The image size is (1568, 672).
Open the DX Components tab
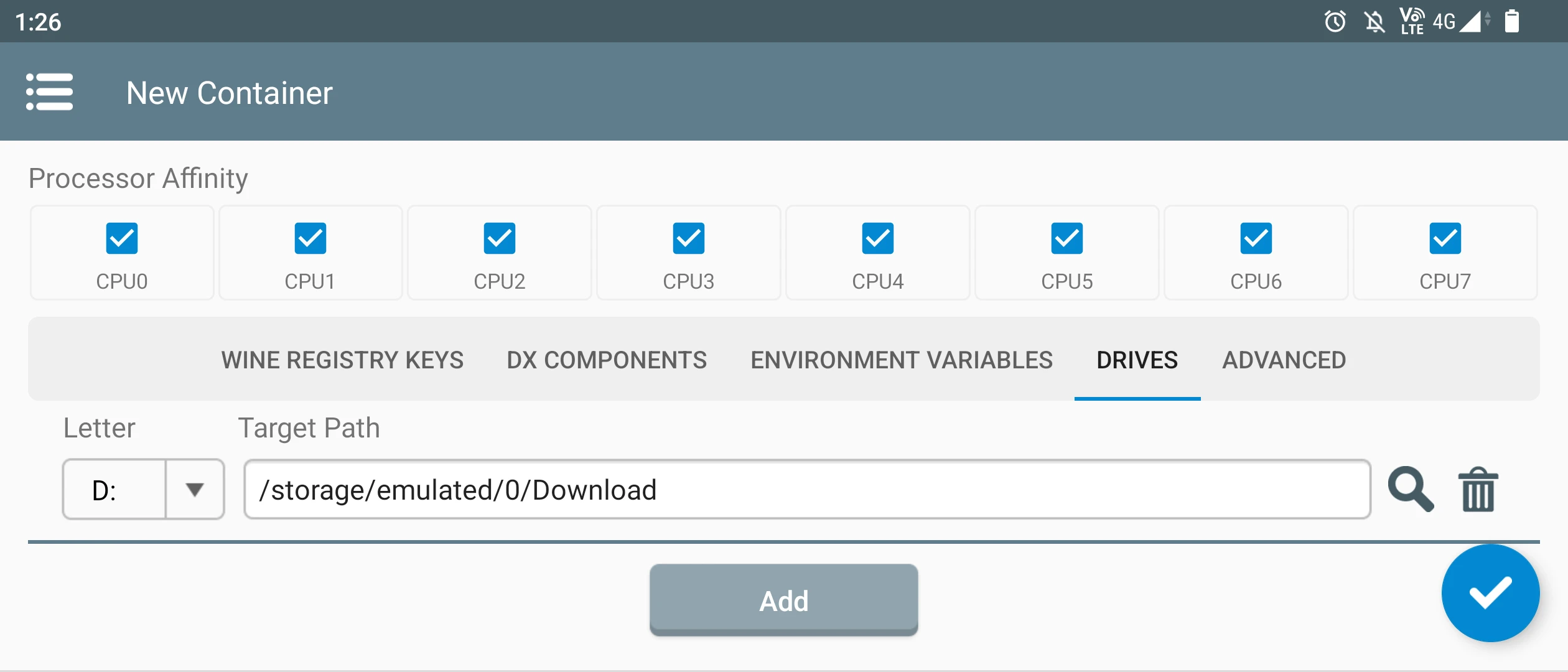tap(607, 360)
